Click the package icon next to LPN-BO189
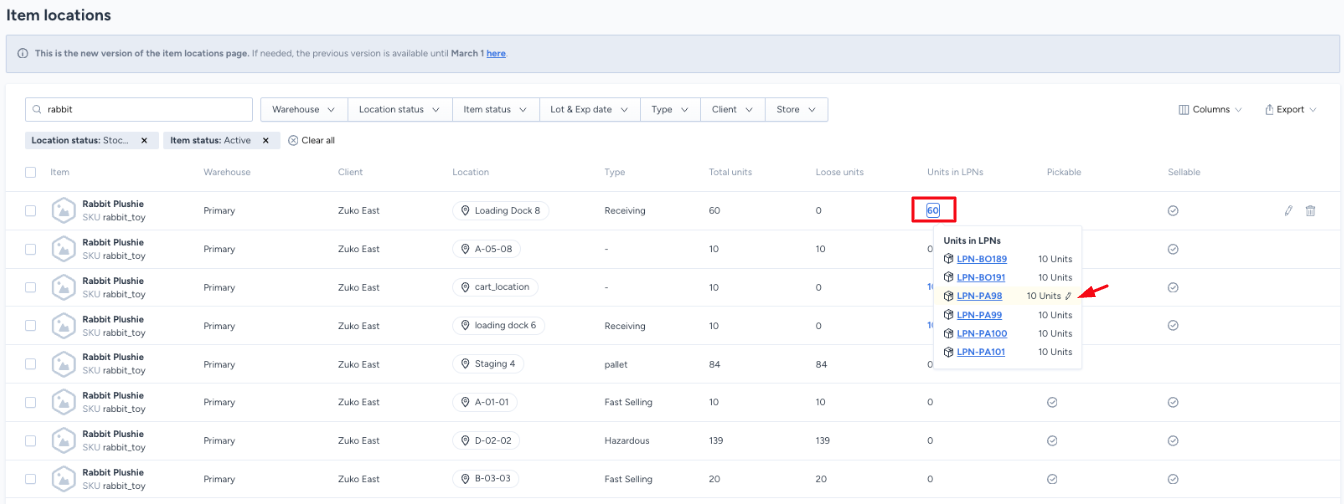This screenshot has height=504, width=1344. [949, 259]
